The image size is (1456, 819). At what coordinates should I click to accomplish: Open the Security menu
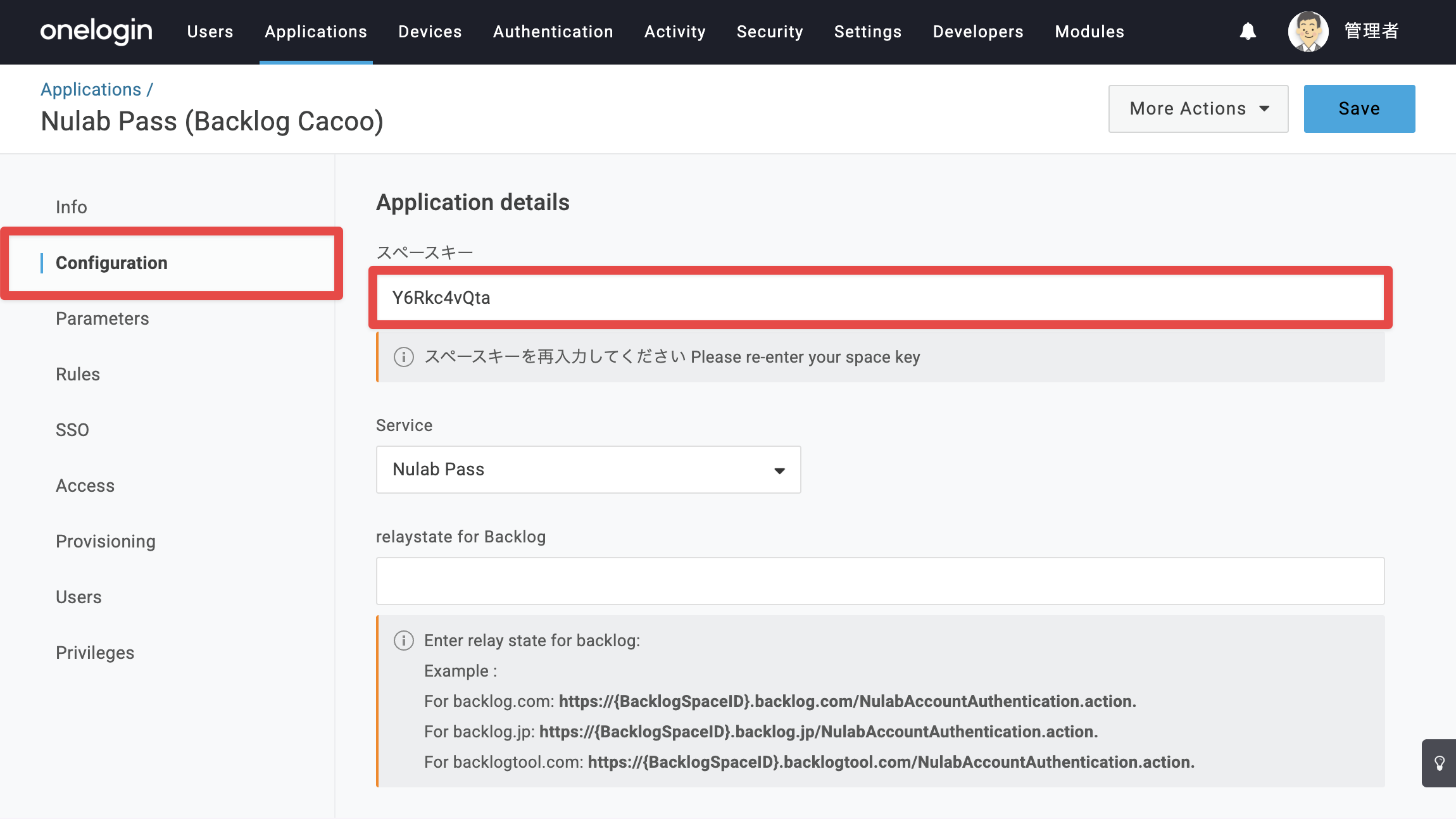(x=770, y=32)
